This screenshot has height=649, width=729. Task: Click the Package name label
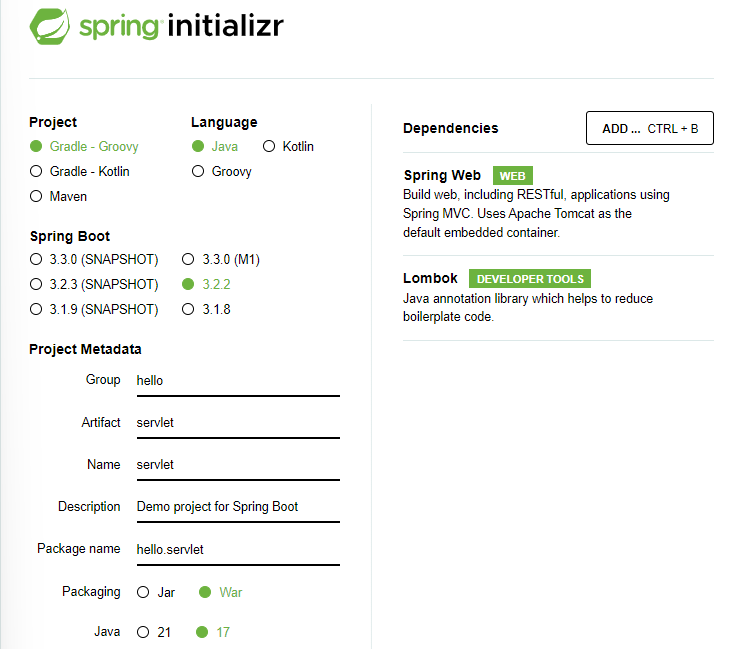coord(79,549)
